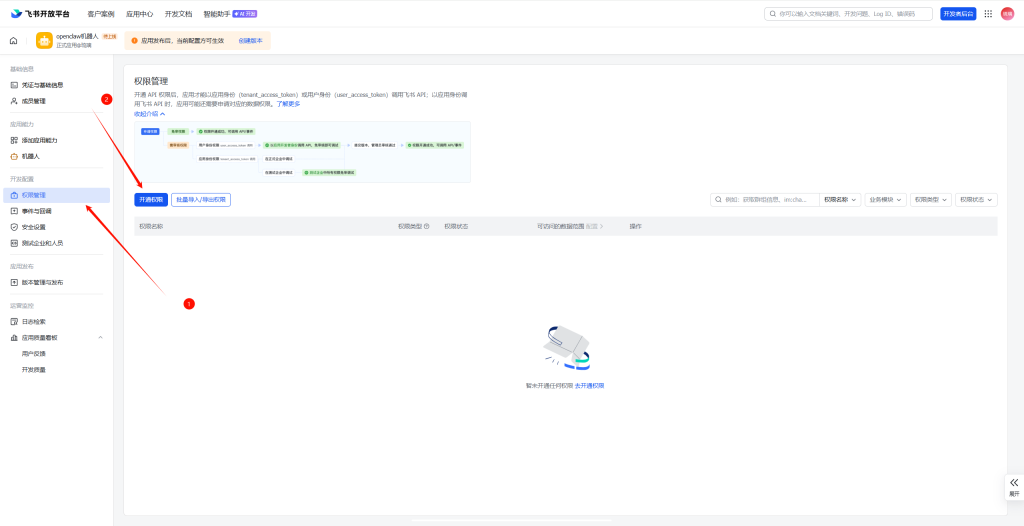Click the 操作 column header
The width and height of the screenshot is (1024, 526).
click(x=635, y=227)
